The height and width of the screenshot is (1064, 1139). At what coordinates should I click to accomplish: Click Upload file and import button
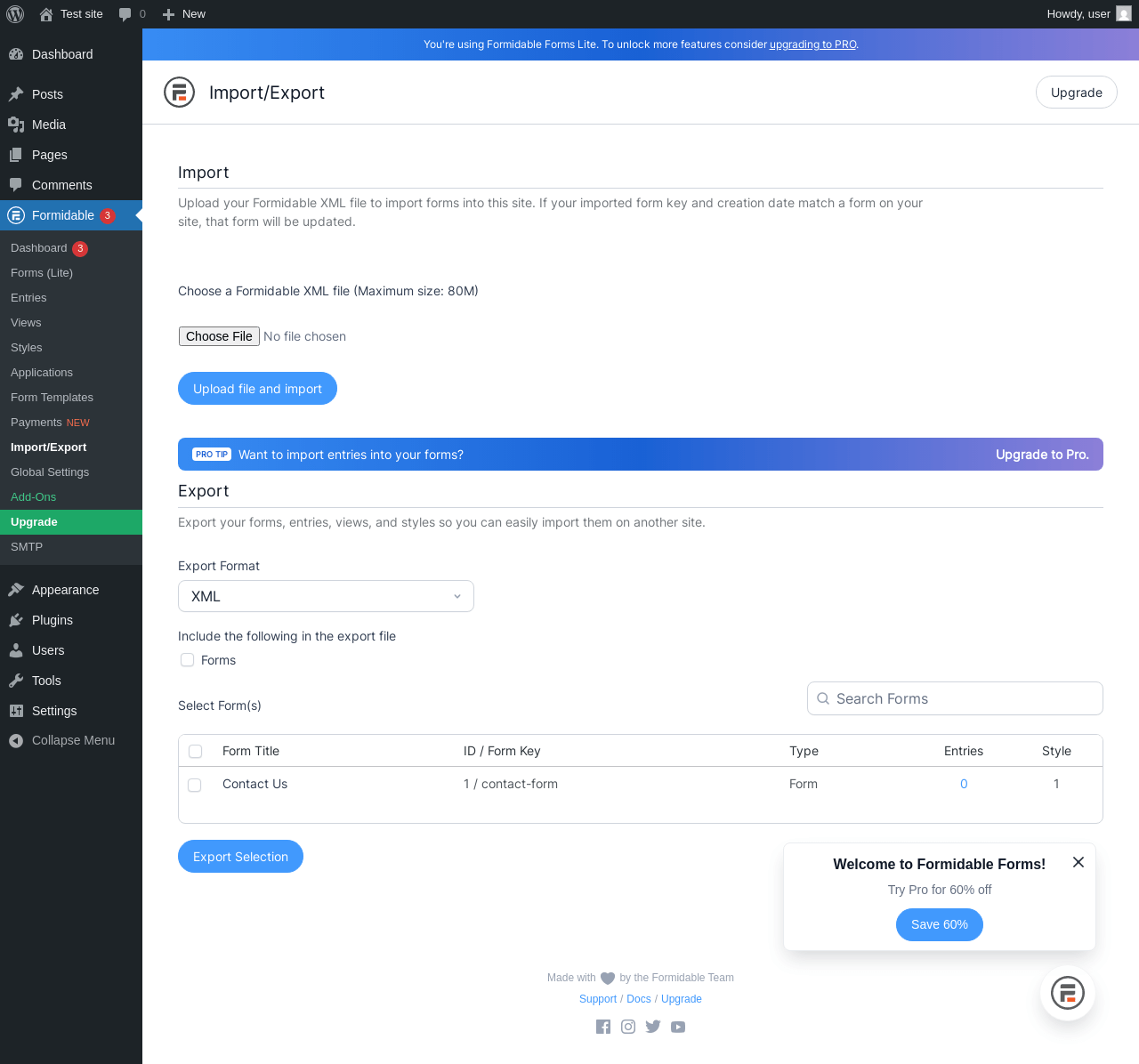(257, 389)
